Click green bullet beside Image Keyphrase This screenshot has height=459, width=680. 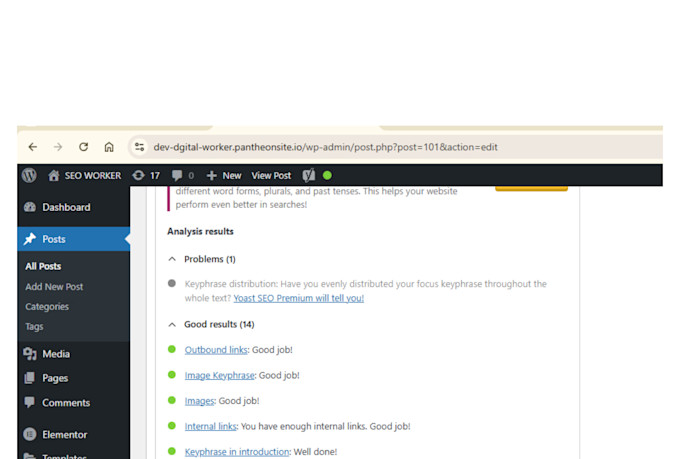click(x=172, y=374)
